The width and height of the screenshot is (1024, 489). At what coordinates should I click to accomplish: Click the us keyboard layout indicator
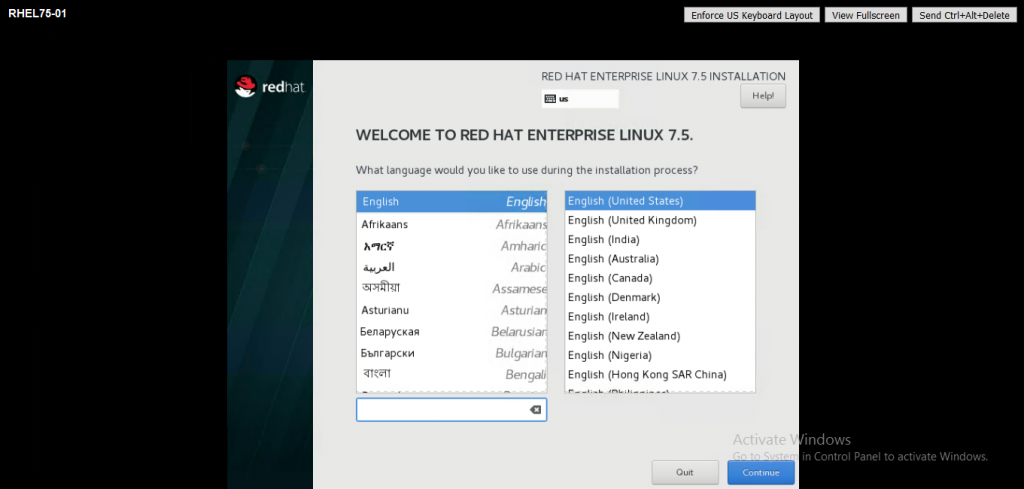point(580,99)
